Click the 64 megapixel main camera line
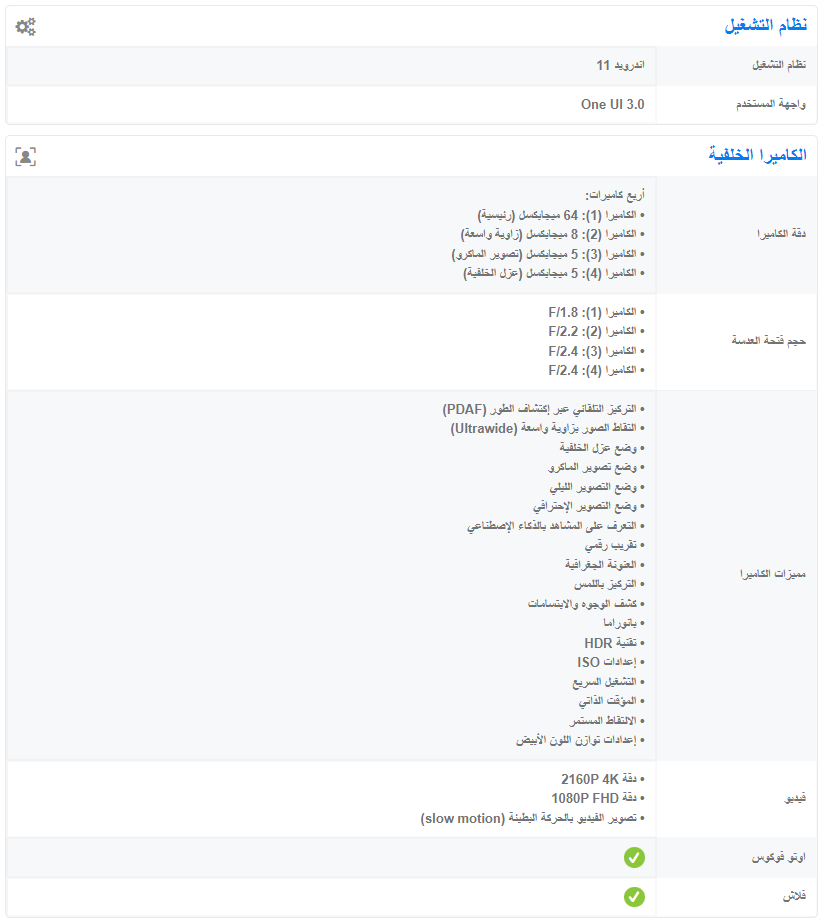The width and height of the screenshot is (825, 922). [x=562, y=215]
